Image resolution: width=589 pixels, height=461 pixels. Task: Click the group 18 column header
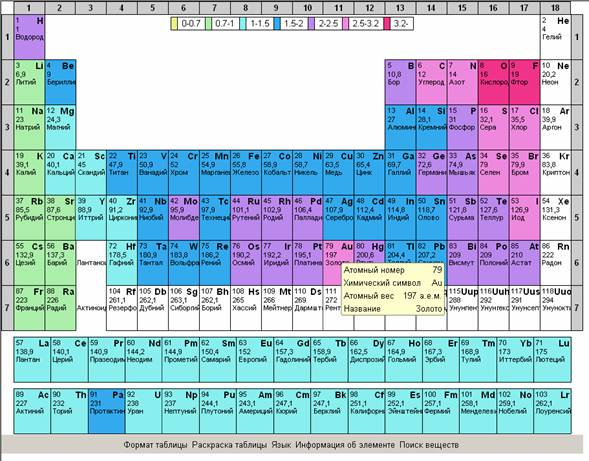[556, 8]
